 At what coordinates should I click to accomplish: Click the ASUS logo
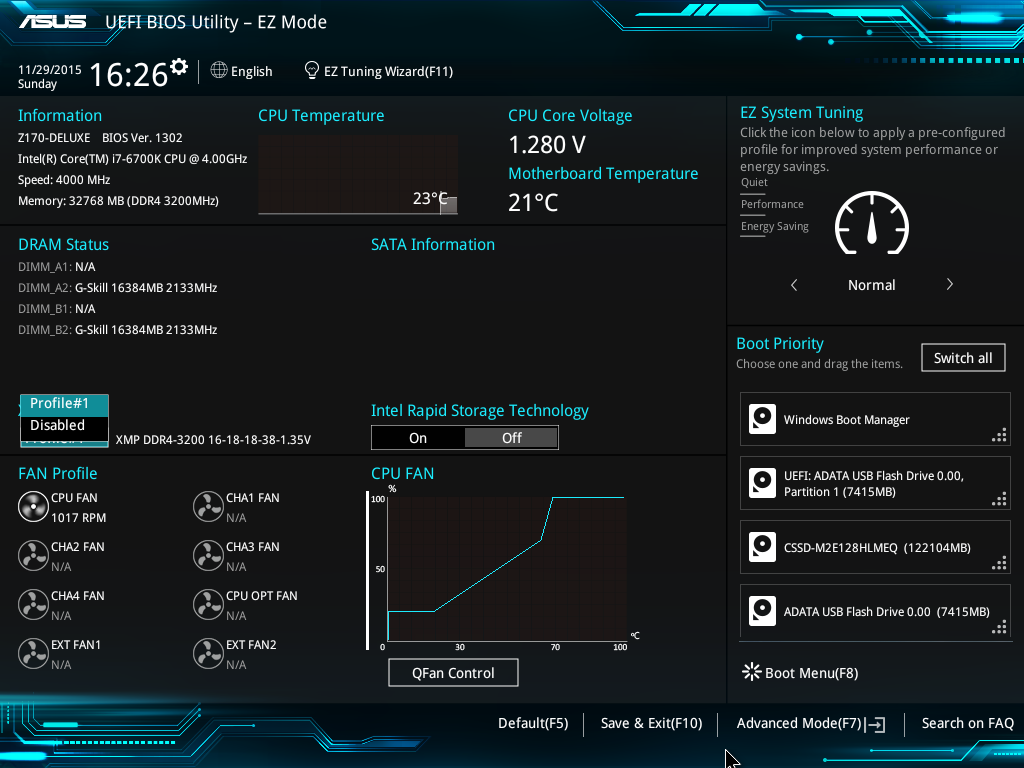52,22
